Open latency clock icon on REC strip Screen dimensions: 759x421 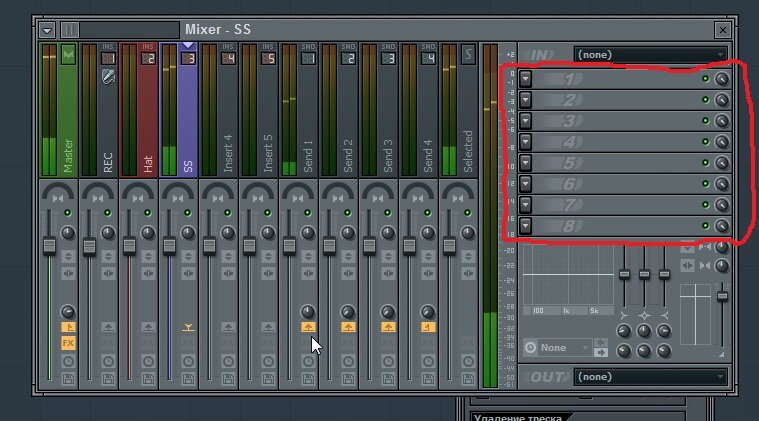tap(108, 361)
